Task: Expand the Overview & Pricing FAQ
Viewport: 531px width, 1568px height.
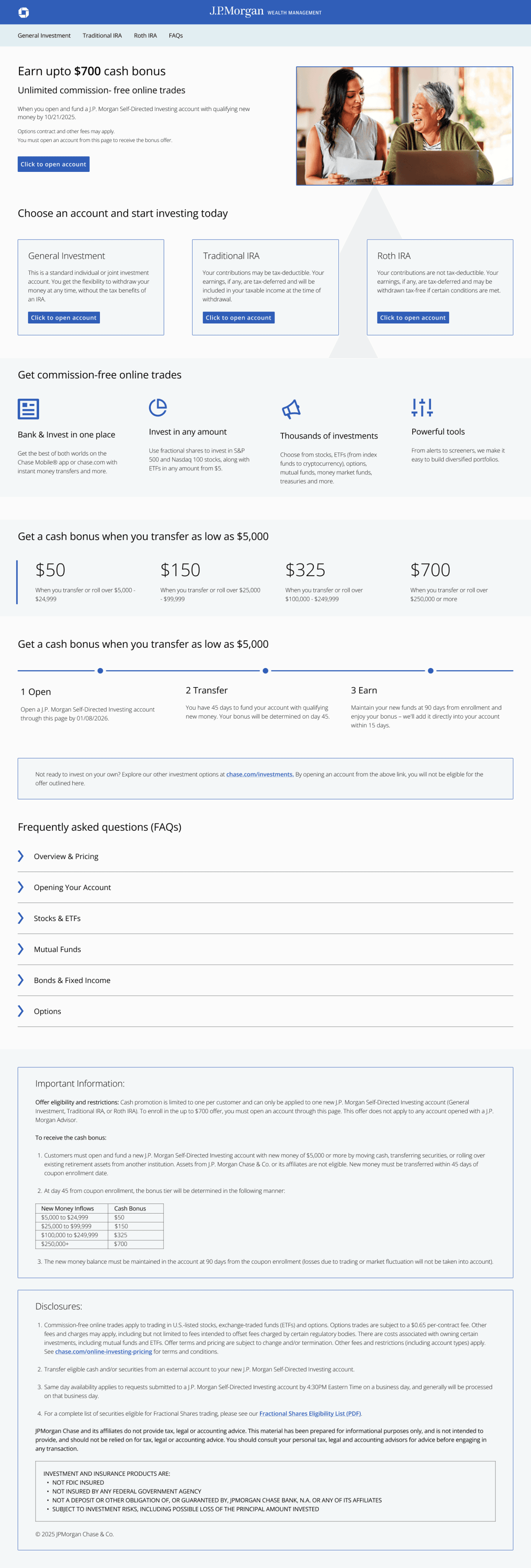Action: coord(265,856)
